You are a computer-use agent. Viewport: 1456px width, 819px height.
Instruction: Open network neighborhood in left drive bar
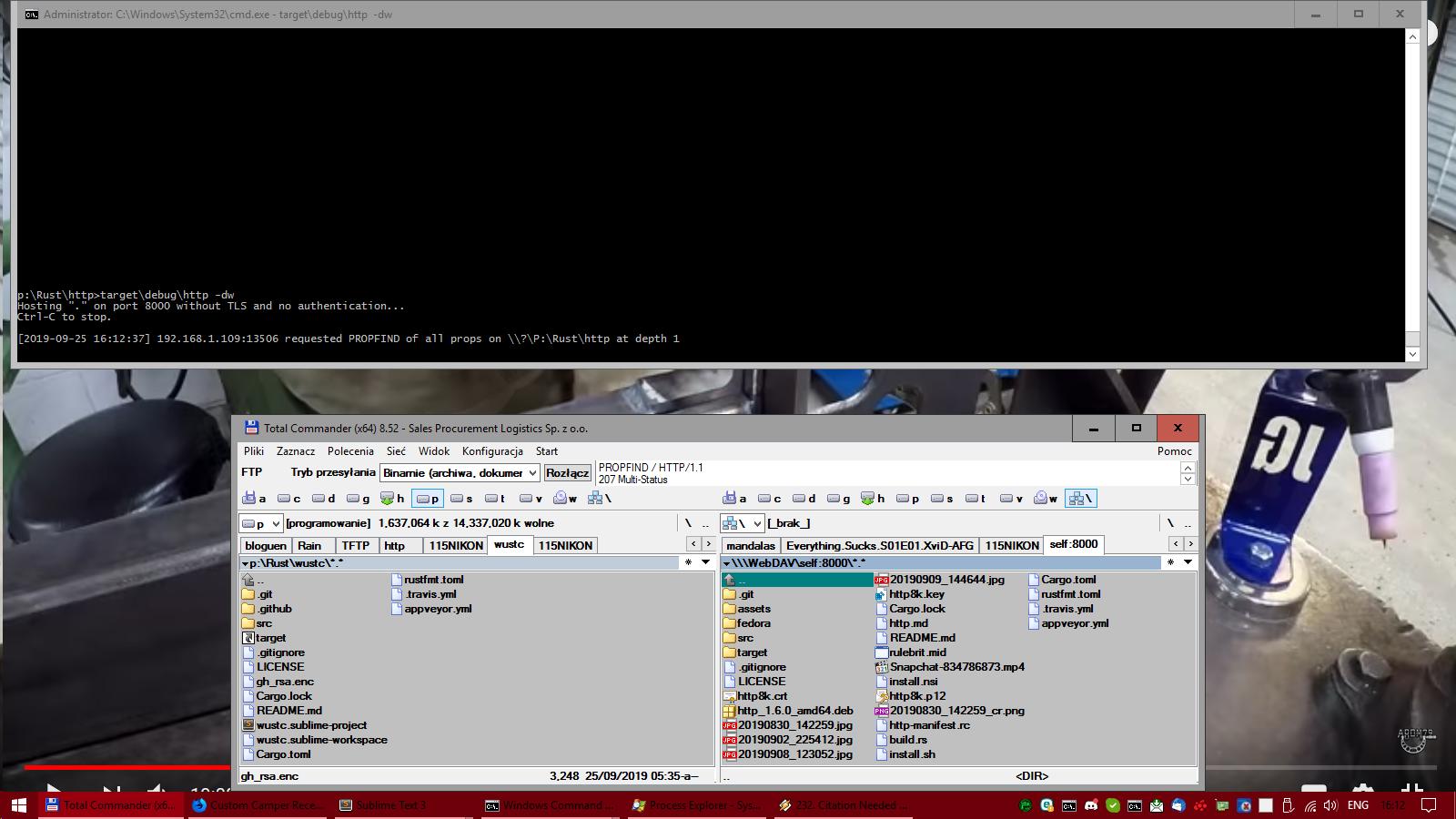[x=599, y=499]
